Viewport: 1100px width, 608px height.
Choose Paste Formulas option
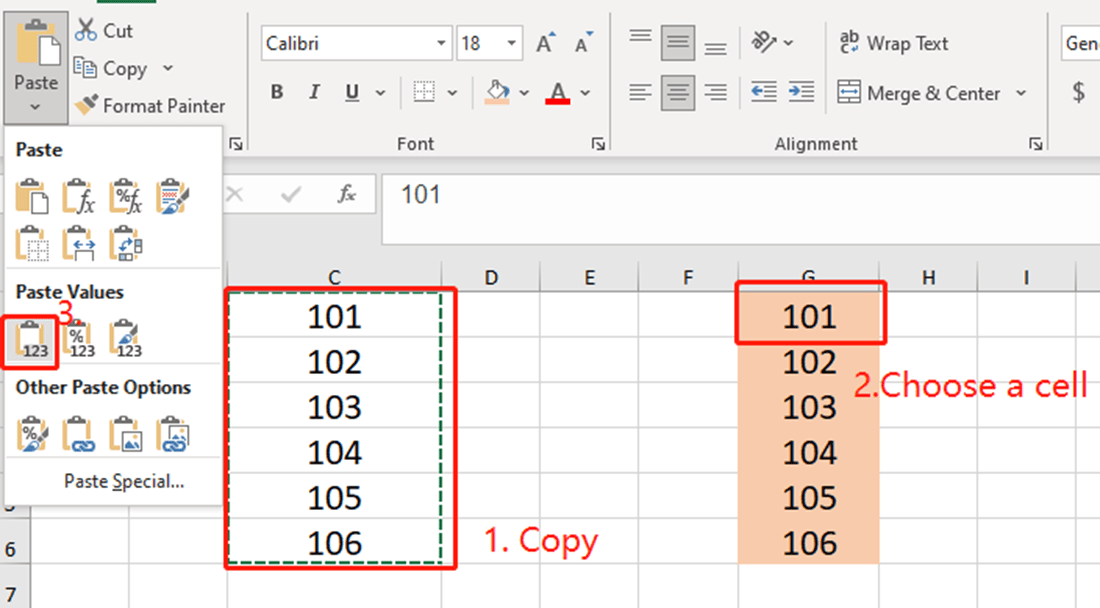(78, 196)
